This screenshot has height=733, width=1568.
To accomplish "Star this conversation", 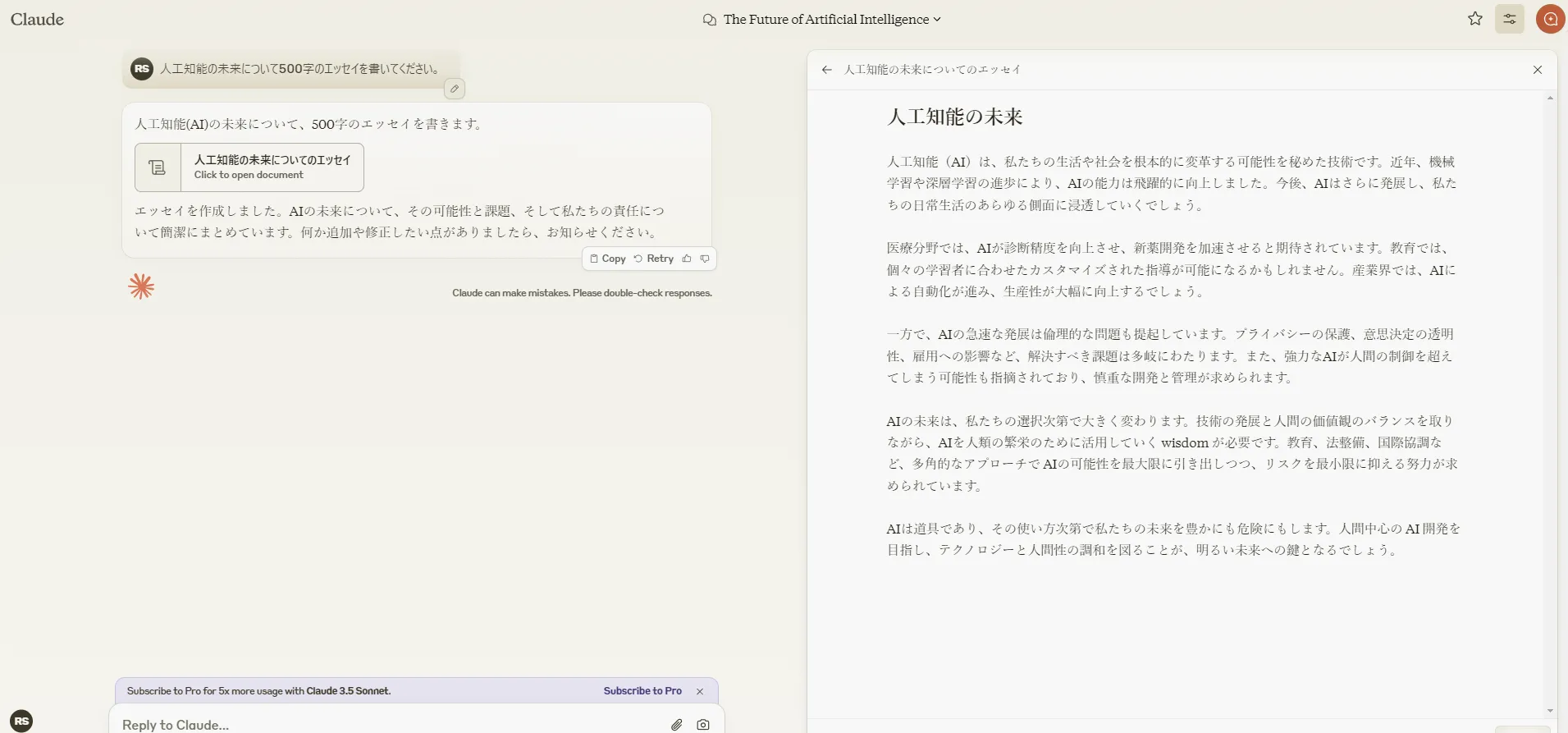I will [x=1475, y=19].
